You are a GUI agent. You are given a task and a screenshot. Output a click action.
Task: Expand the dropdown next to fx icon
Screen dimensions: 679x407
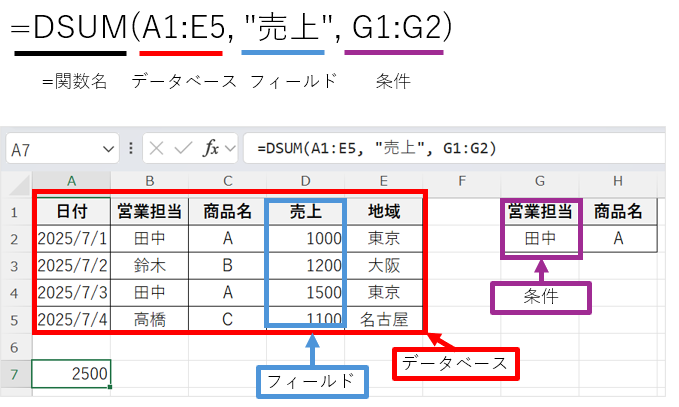230,149
